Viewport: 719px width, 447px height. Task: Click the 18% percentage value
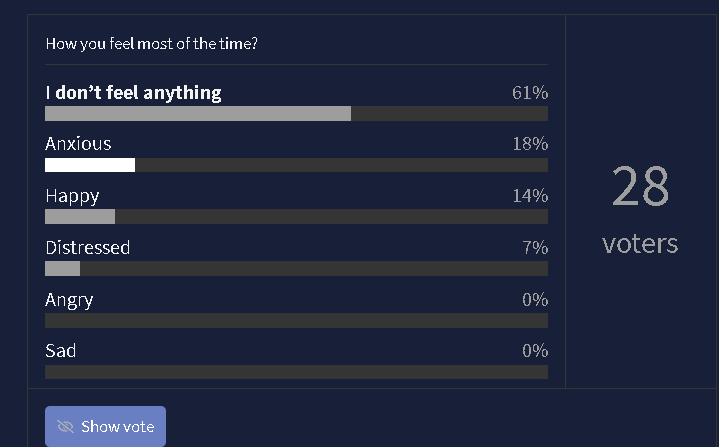(x=529, y=144)
